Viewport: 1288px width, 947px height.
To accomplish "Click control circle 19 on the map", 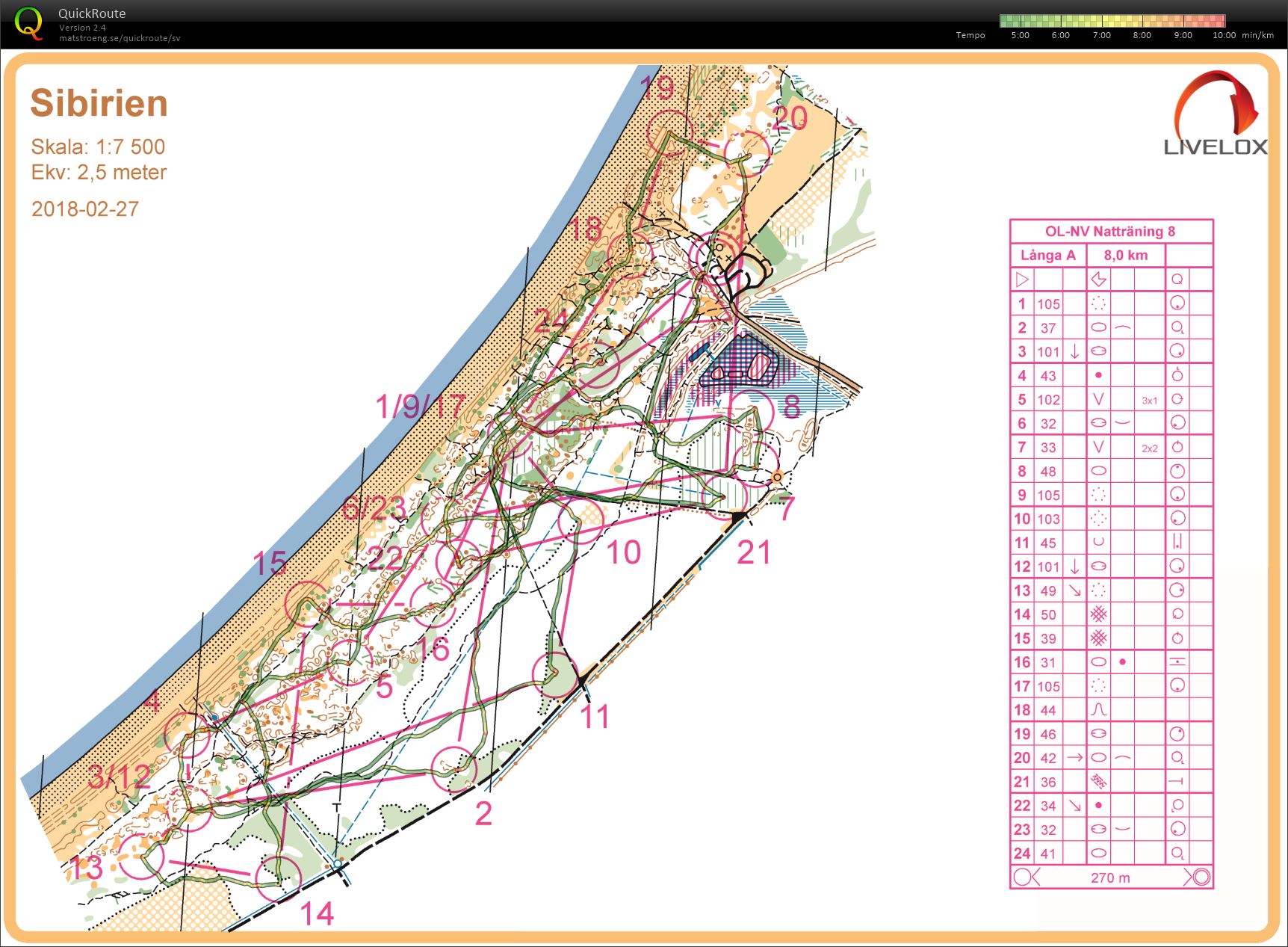I will point(670,134).
